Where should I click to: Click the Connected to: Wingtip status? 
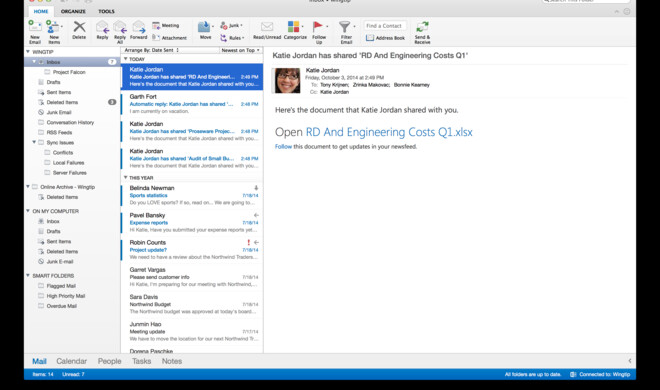pos(601,374)
